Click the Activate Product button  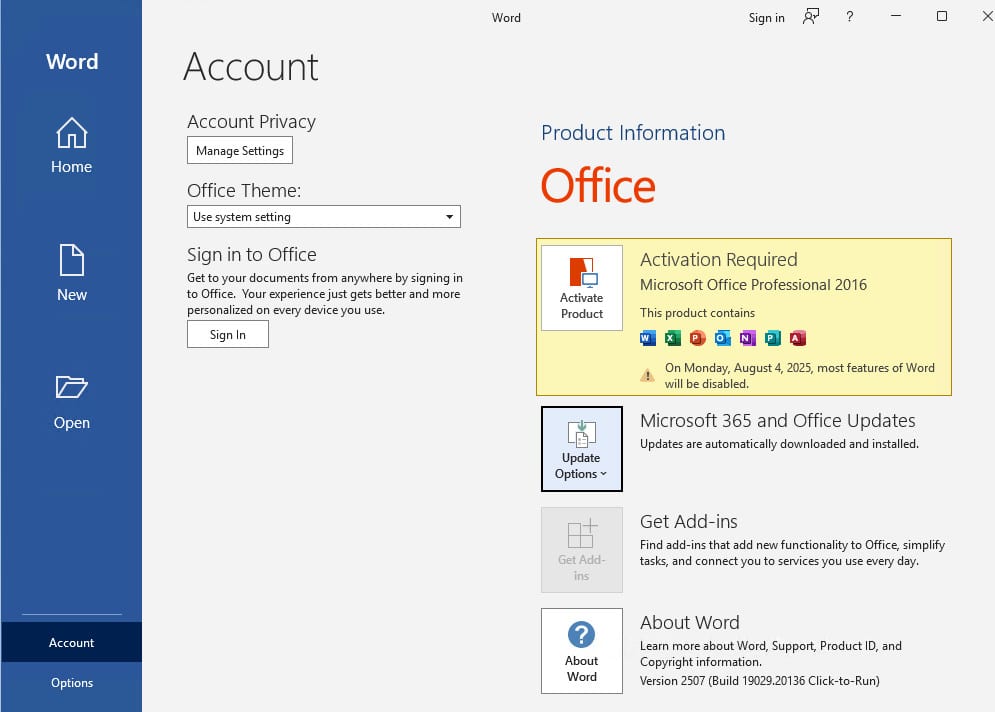[x=582, y=288]
